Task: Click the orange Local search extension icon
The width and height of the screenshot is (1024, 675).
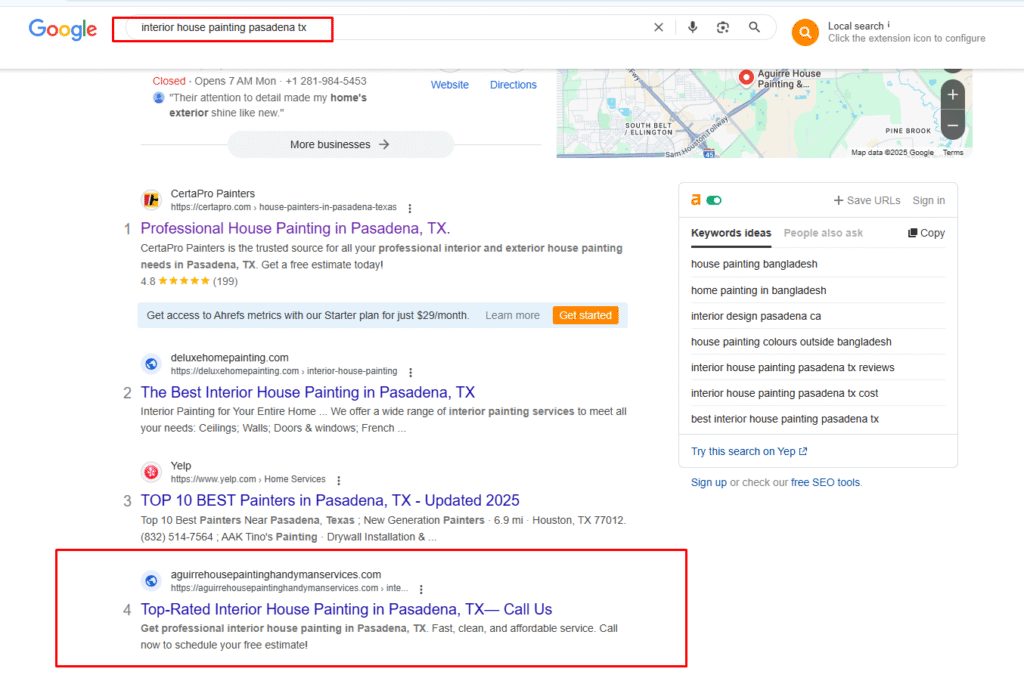Action: click(805, 32)
